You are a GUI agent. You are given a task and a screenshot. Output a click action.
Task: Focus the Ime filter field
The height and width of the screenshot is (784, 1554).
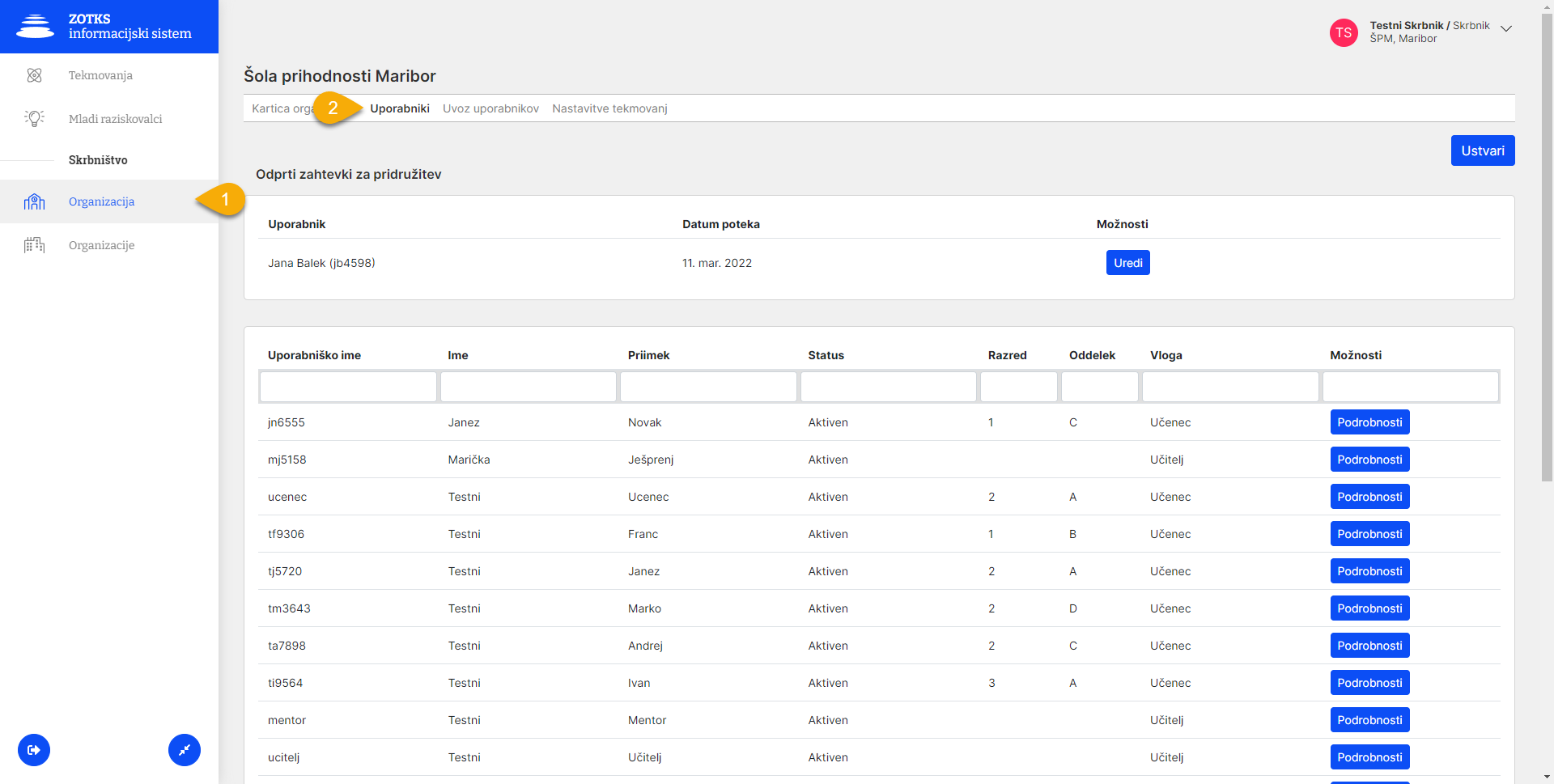click(528, 387)
